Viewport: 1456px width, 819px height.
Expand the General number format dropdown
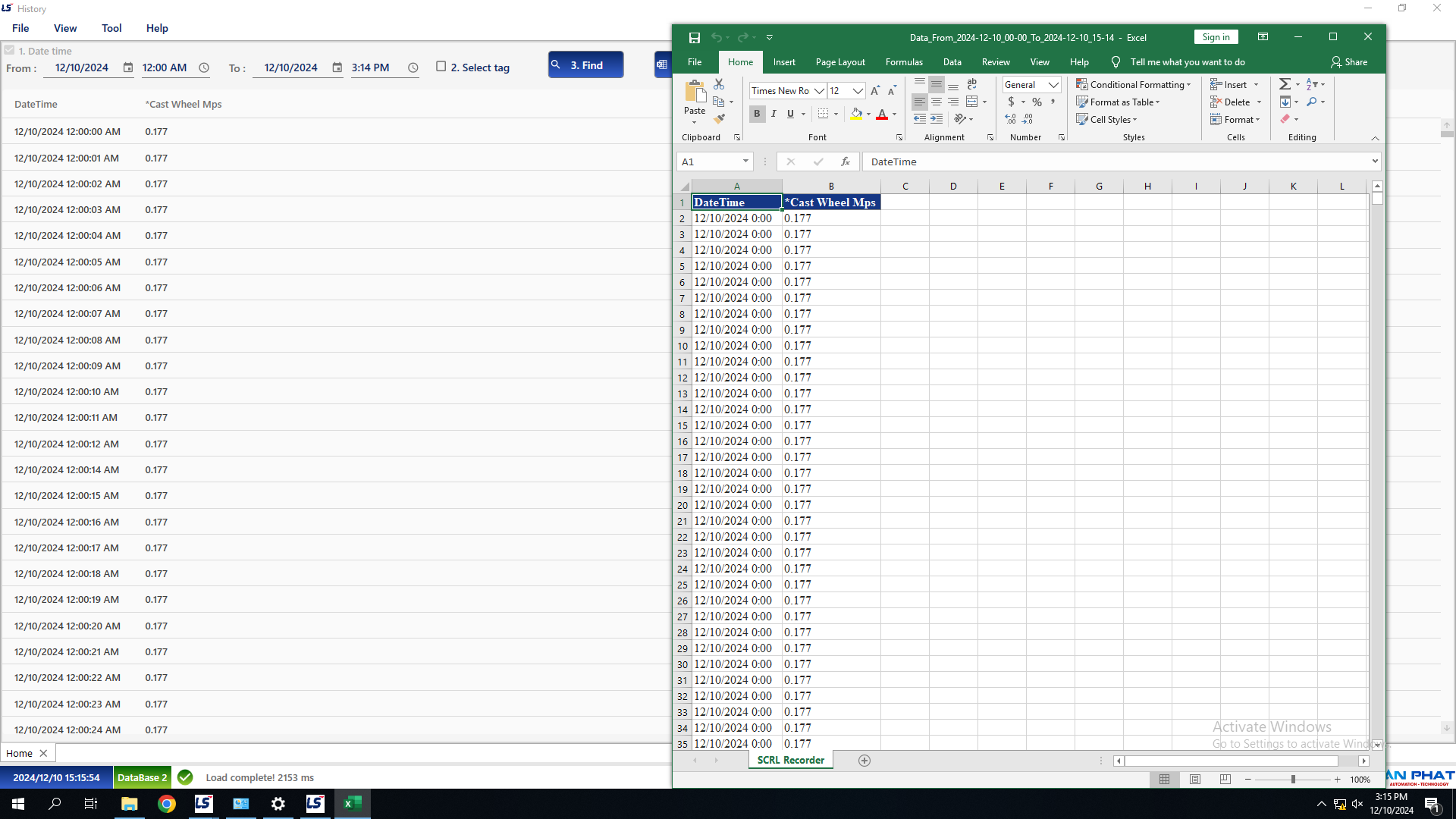click(x=1053, y=85)
